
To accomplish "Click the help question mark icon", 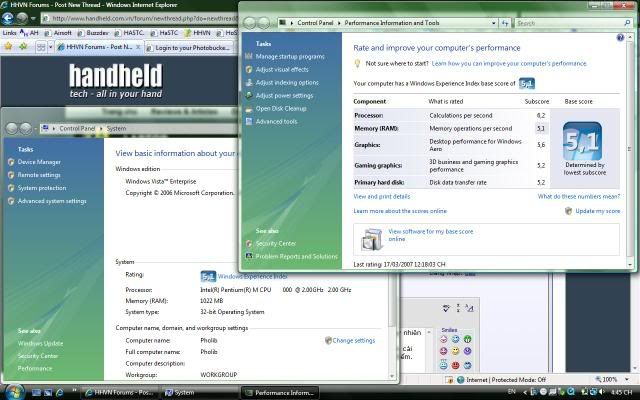I will [620, 38].
